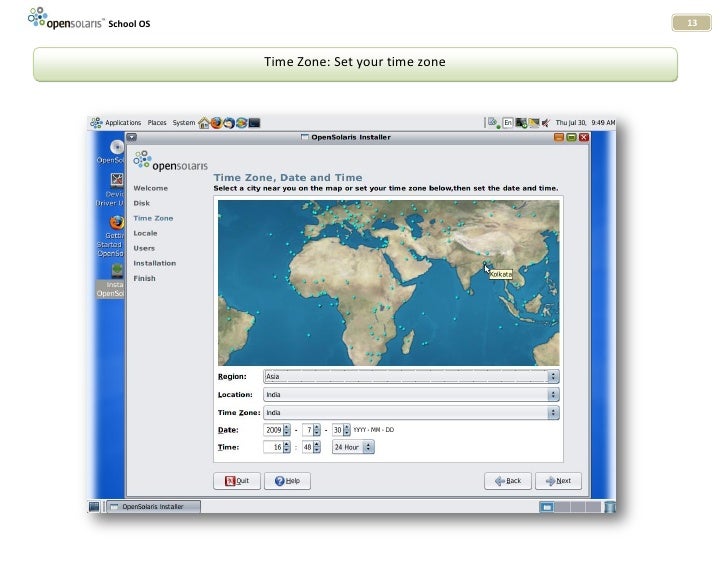
Task: Click the Home folder launcher icon
Action: (203, 123)
